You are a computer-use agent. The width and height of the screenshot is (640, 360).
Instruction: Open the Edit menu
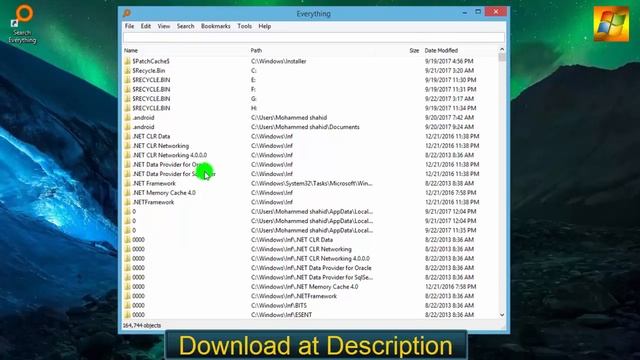tap(146, 26)
